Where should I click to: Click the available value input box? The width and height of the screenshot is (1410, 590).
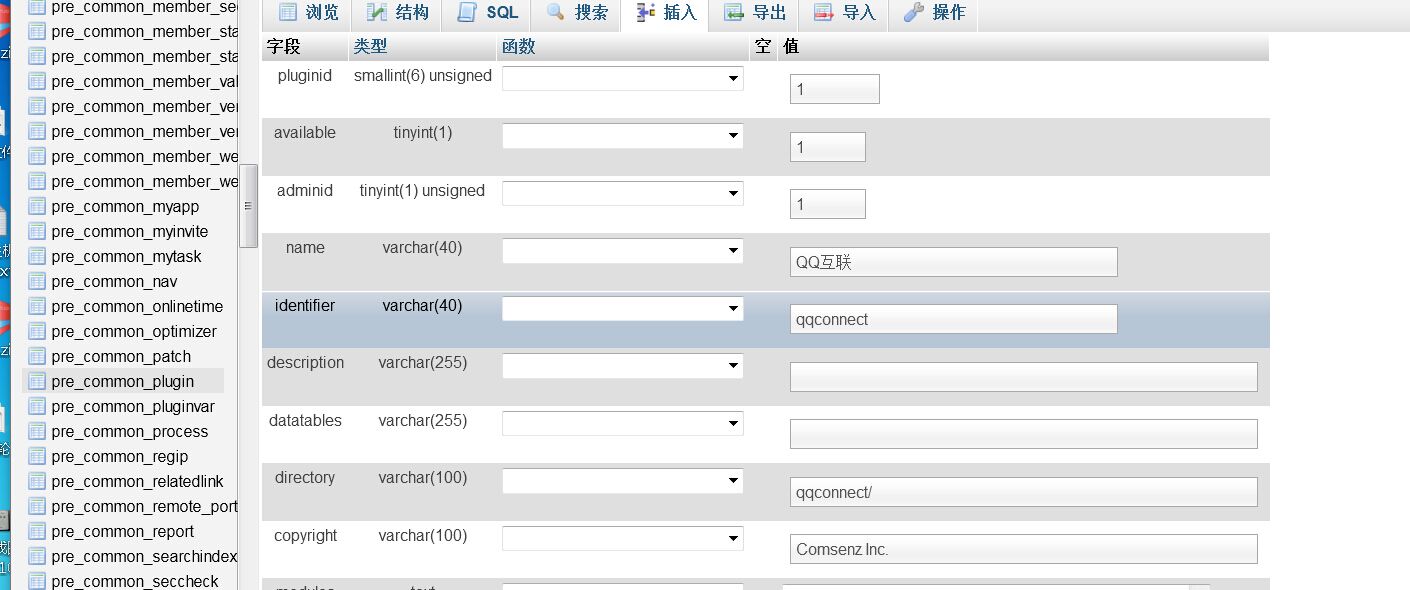827,147
